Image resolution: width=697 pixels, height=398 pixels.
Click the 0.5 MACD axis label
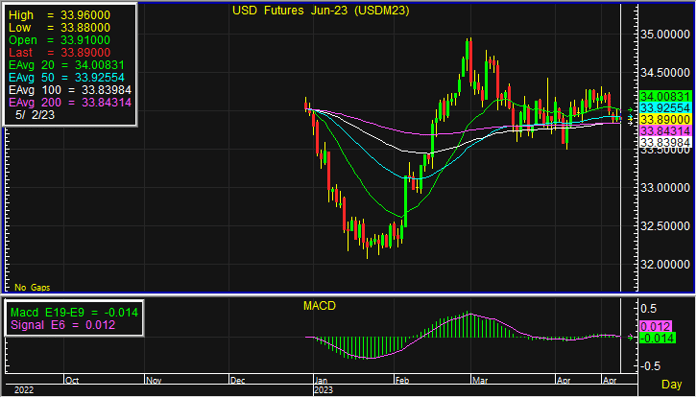click(x=648, y=308)
